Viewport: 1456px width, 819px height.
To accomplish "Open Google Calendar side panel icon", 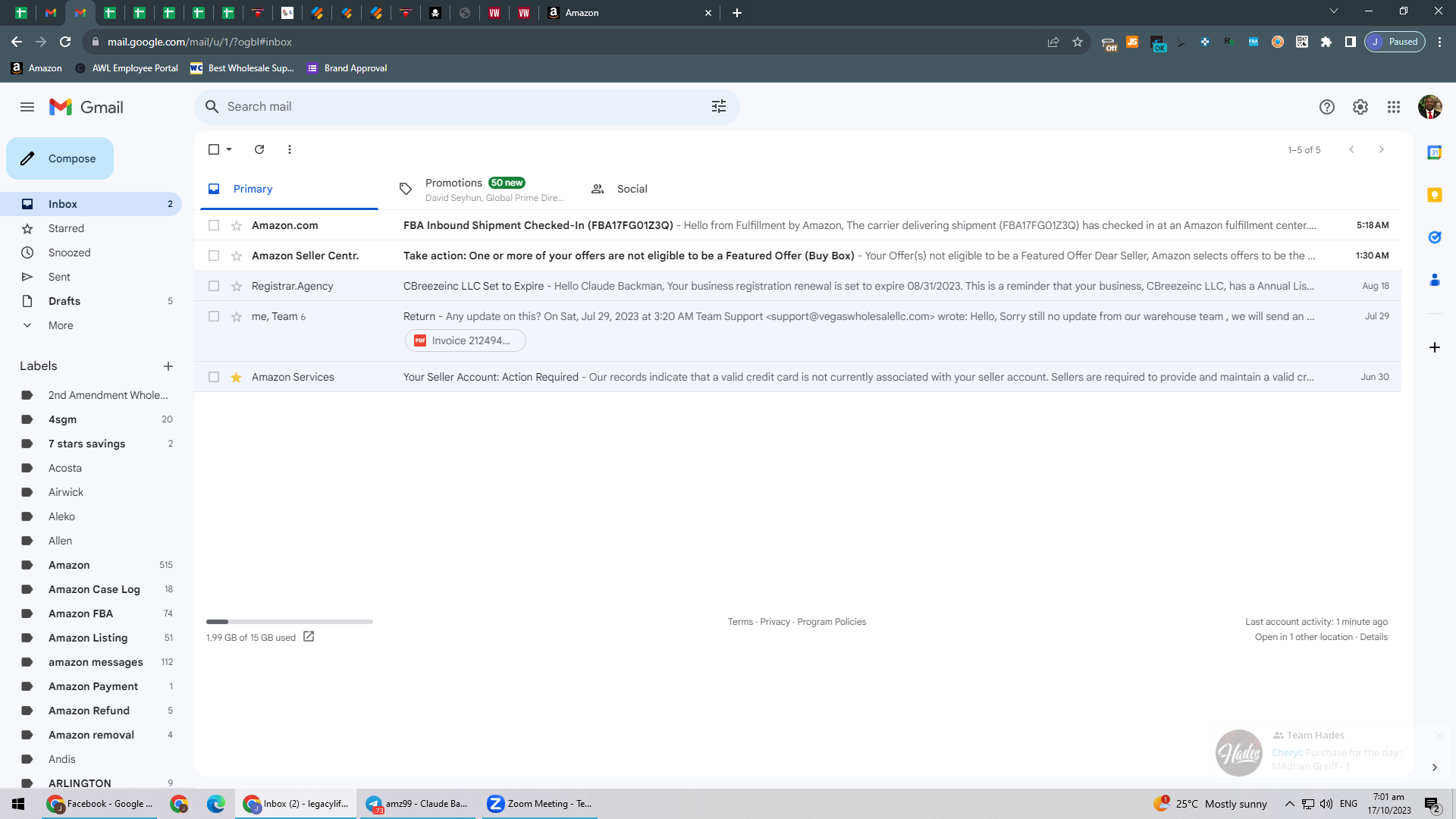I will tap(1435, 152).
